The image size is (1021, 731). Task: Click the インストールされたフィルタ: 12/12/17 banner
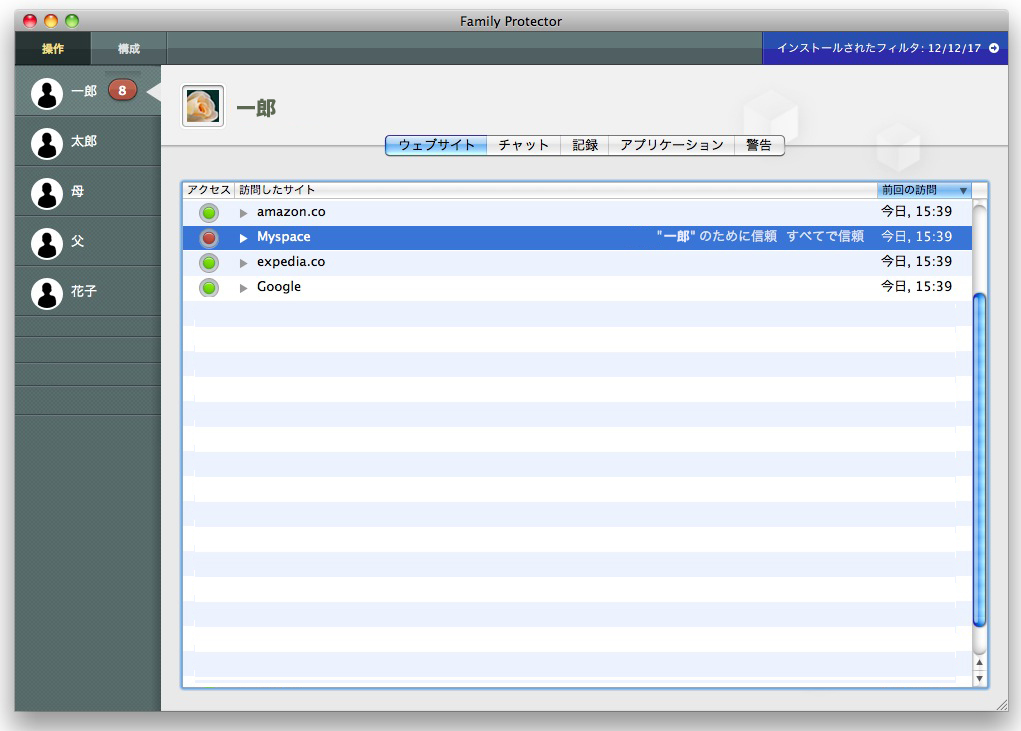point(885,48)
